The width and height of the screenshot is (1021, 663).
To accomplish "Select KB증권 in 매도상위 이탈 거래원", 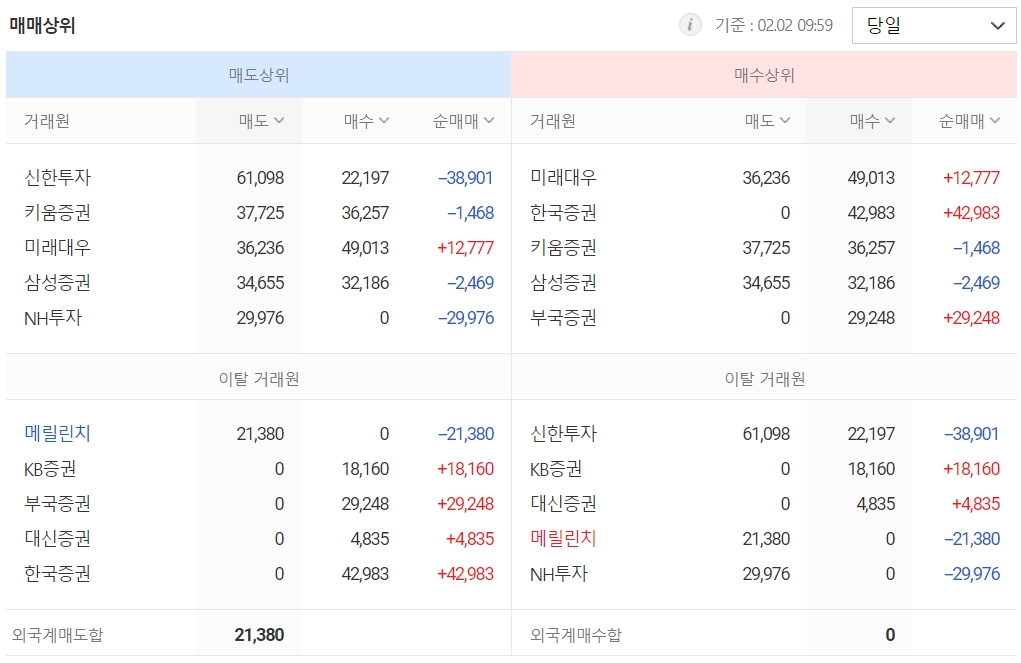I will coord(50,468).
